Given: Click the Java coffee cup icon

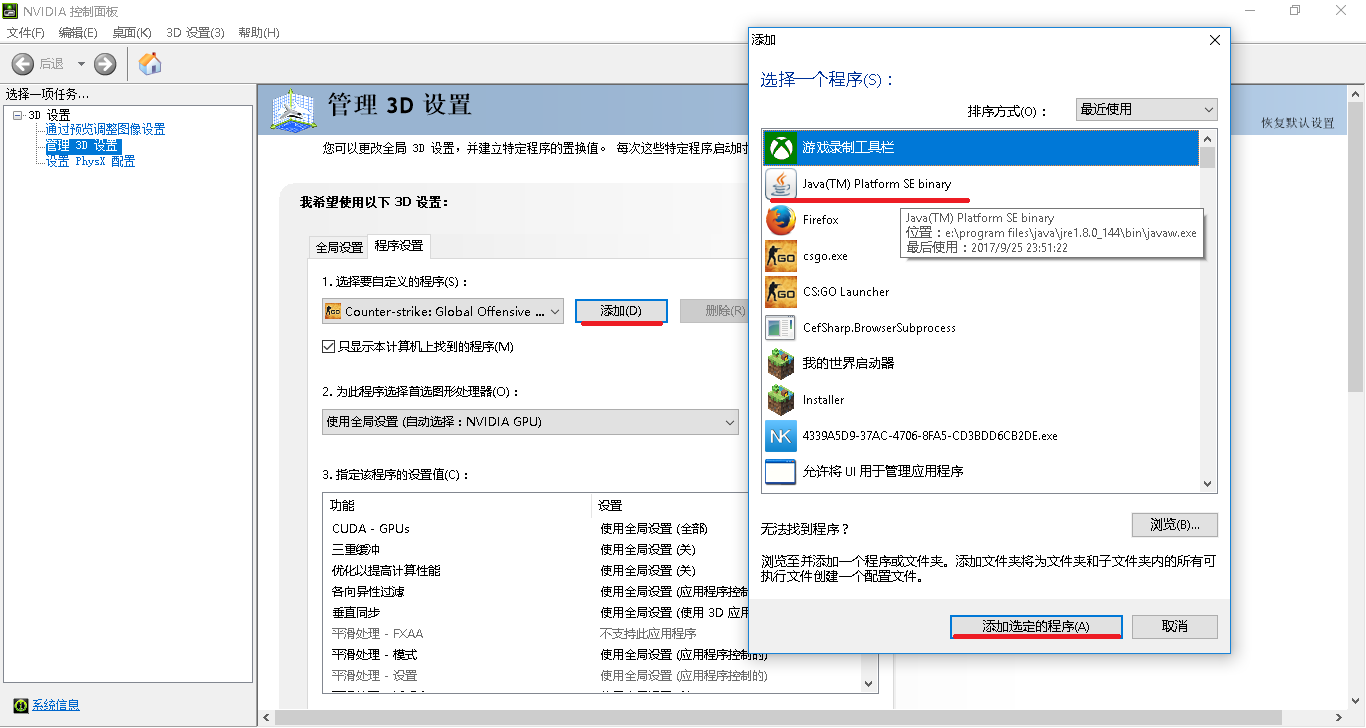Looking at the screenshot, I should pos(780,184).
